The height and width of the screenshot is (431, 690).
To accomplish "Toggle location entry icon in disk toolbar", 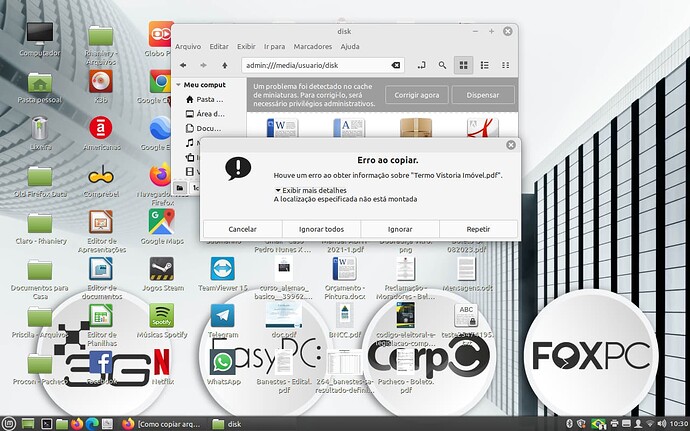I will coord(421,65).
